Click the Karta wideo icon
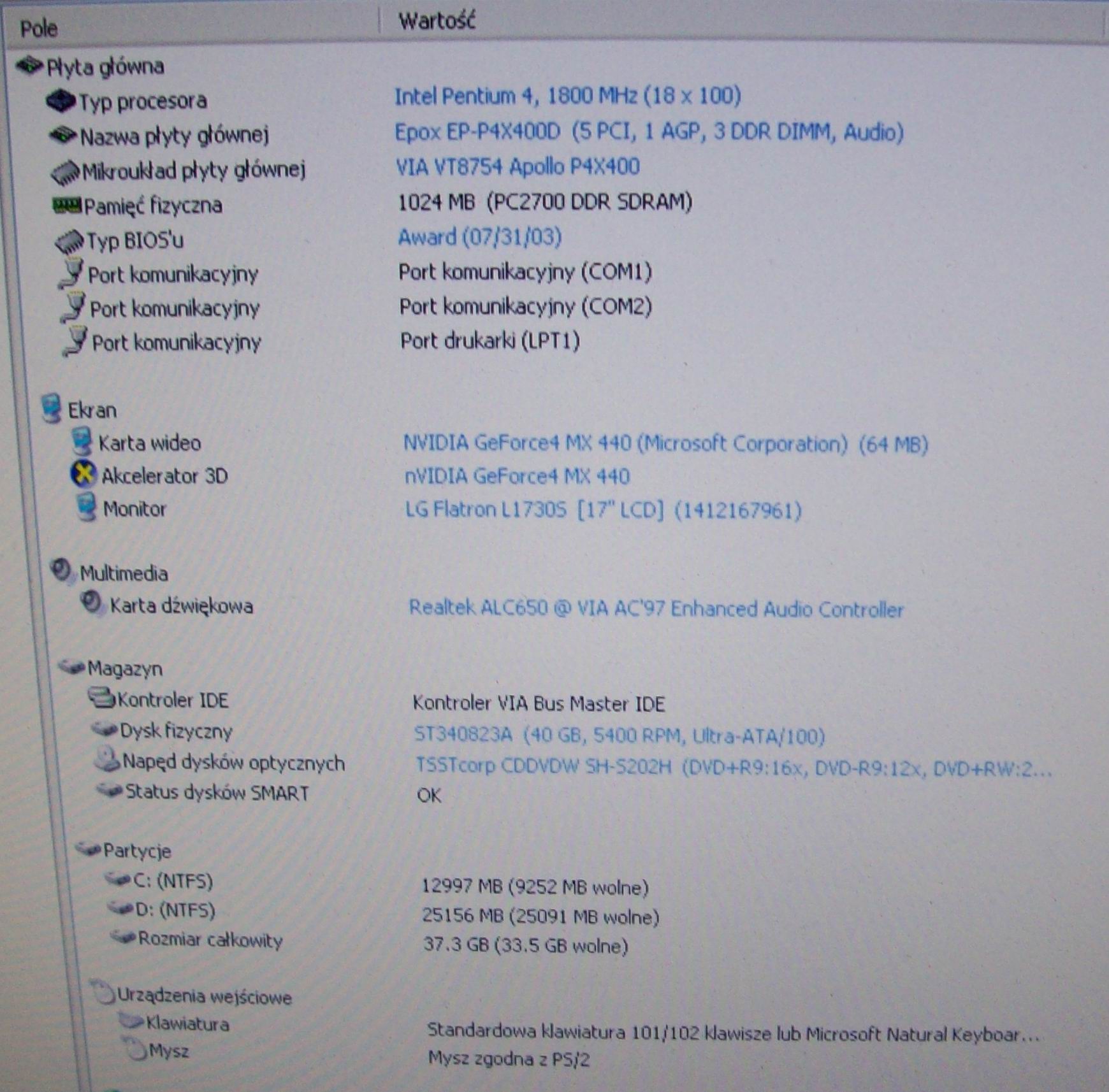 click(x=82, y=441)
